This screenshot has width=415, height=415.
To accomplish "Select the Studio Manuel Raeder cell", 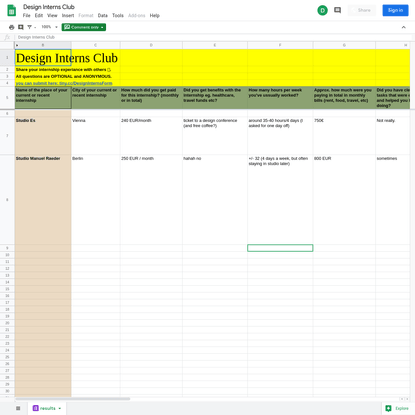I will (43, 199).
